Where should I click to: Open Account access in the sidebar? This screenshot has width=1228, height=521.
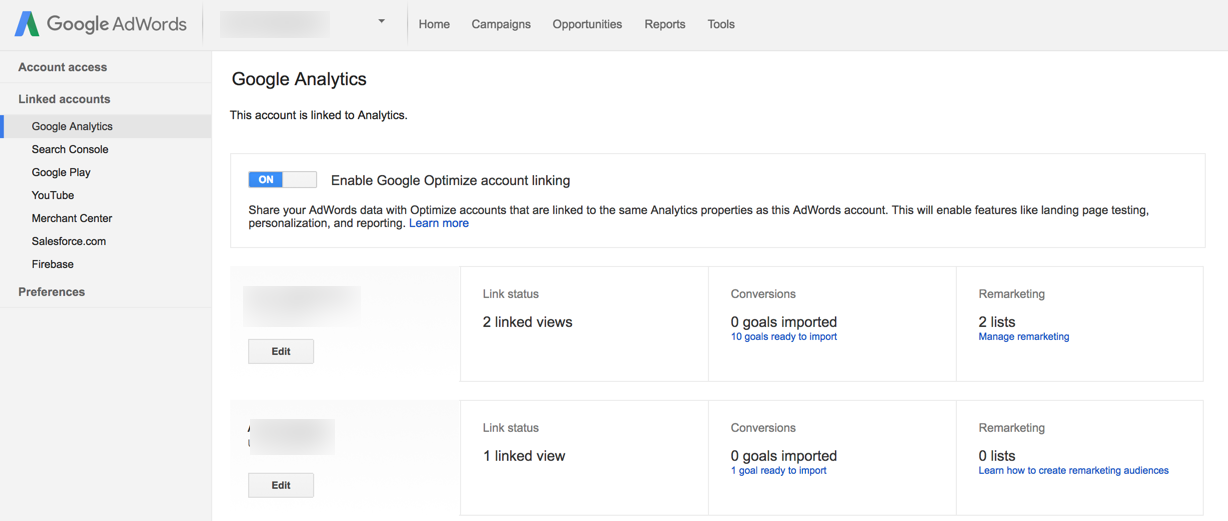coord(62,67)
